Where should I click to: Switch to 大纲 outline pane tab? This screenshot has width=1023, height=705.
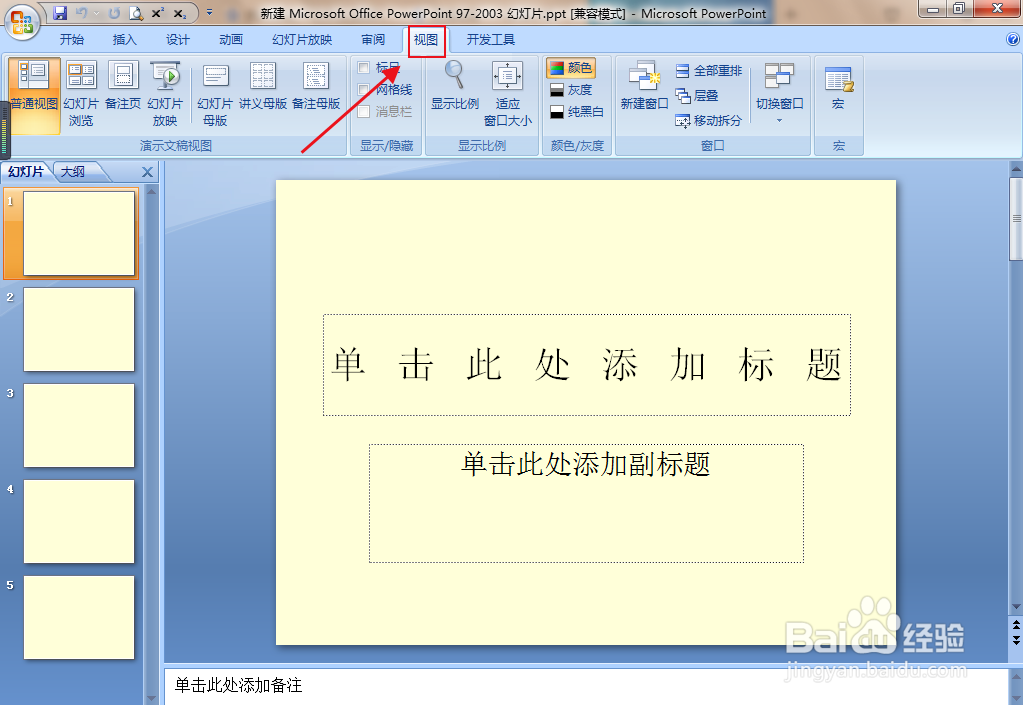click(73, 172)
